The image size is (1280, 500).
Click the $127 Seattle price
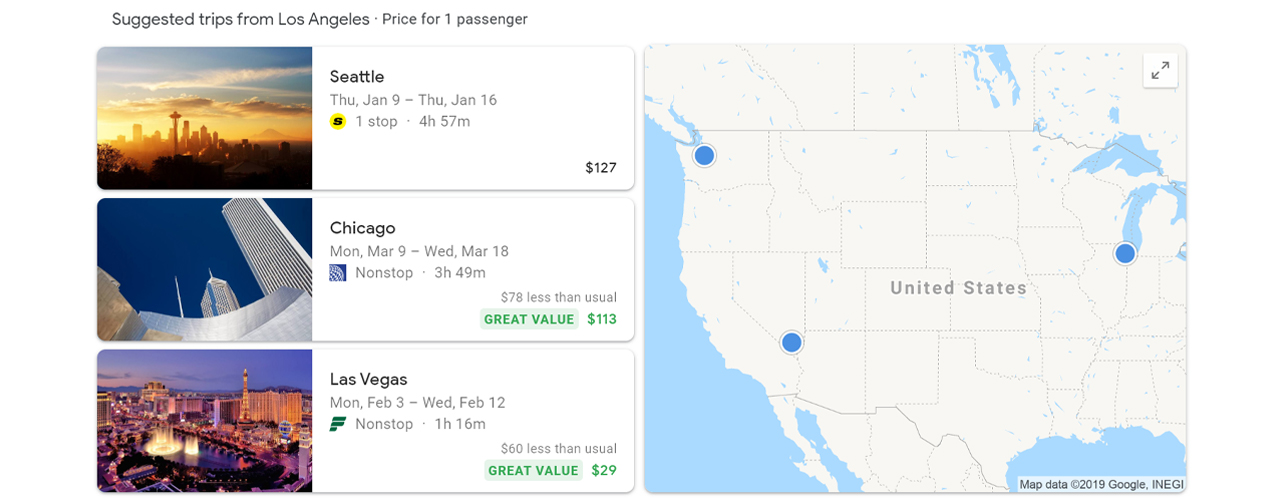coord(601,168)
